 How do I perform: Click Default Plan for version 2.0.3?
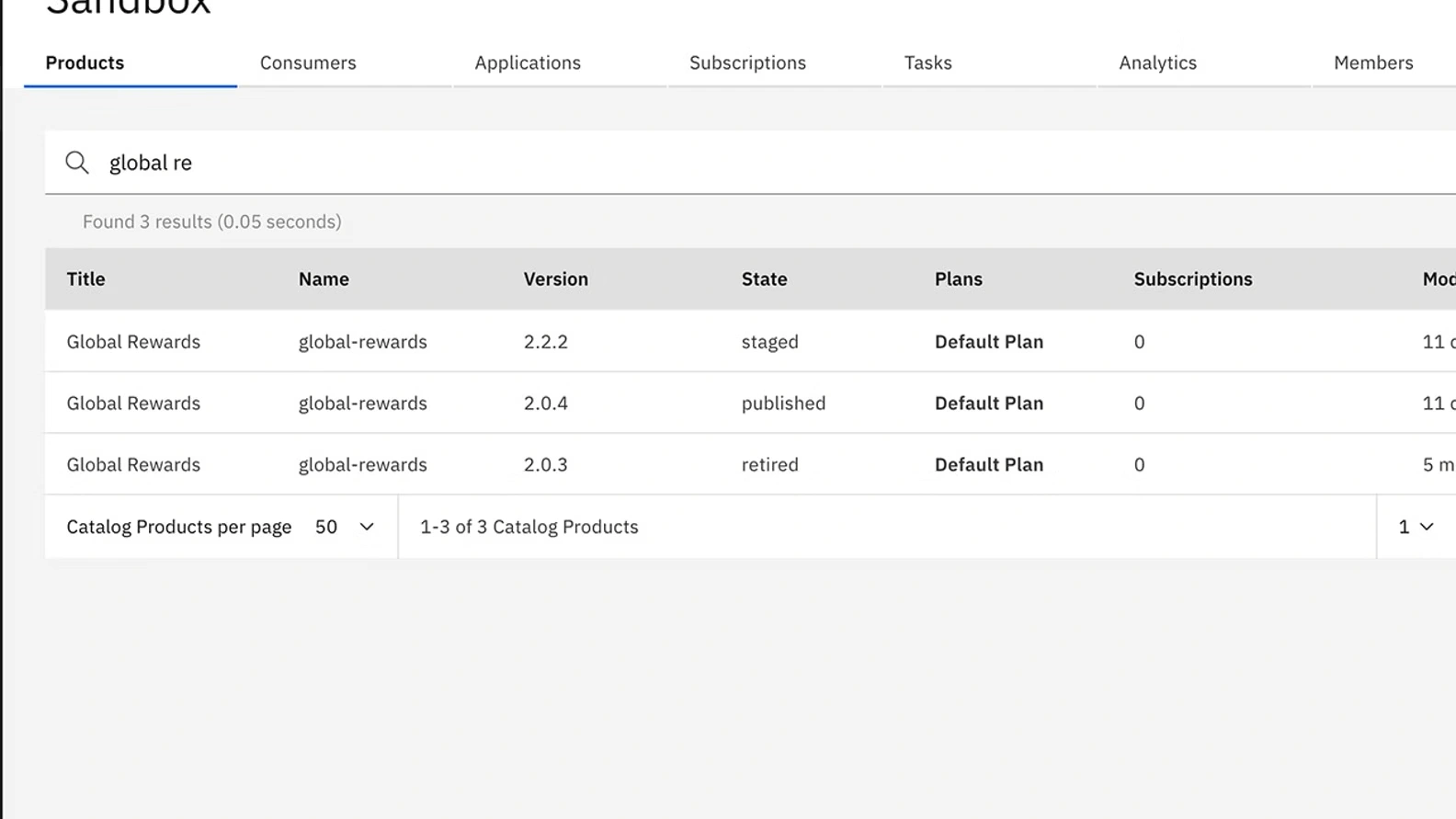coord(988,465)
